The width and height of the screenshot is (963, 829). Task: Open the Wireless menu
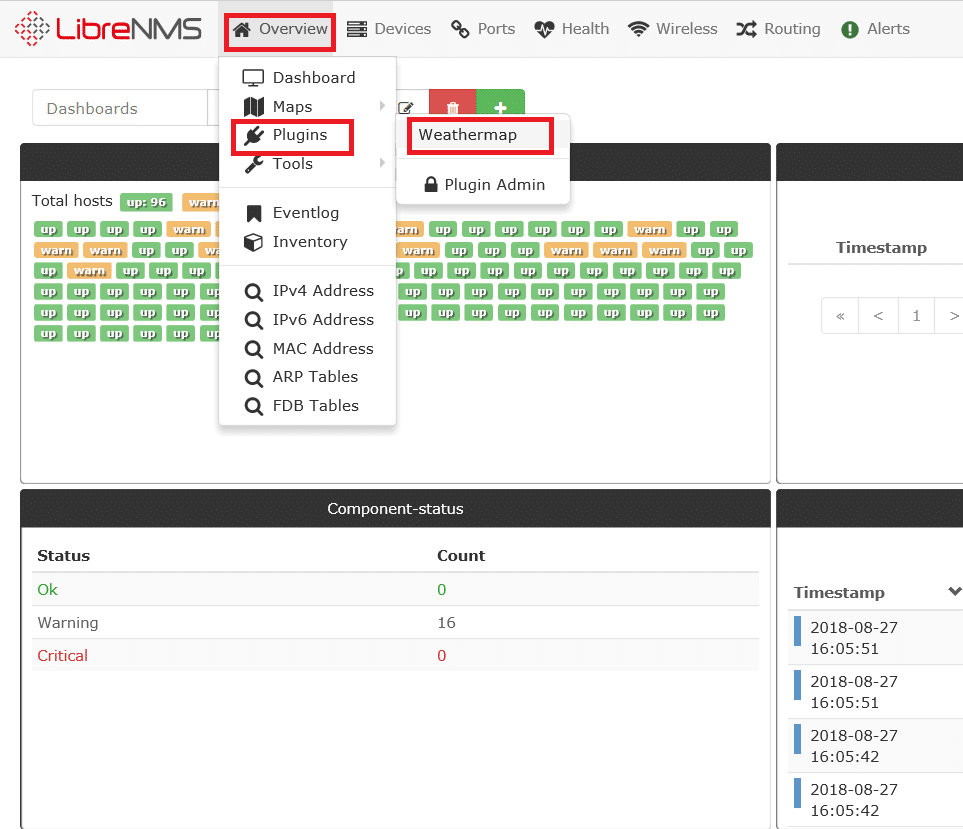(x=673, y=29)
